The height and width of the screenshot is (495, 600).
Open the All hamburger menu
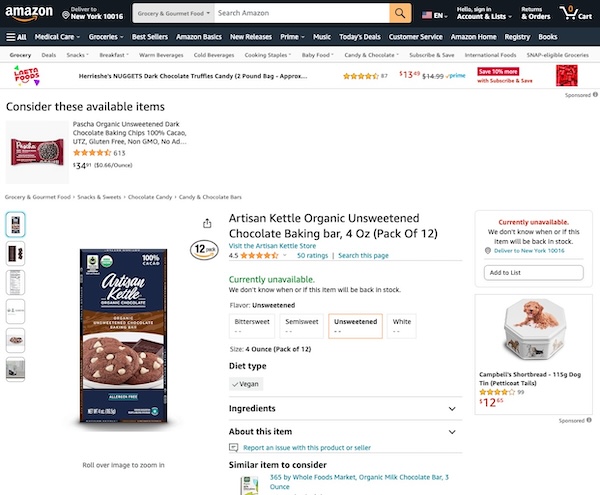point(15,36)
